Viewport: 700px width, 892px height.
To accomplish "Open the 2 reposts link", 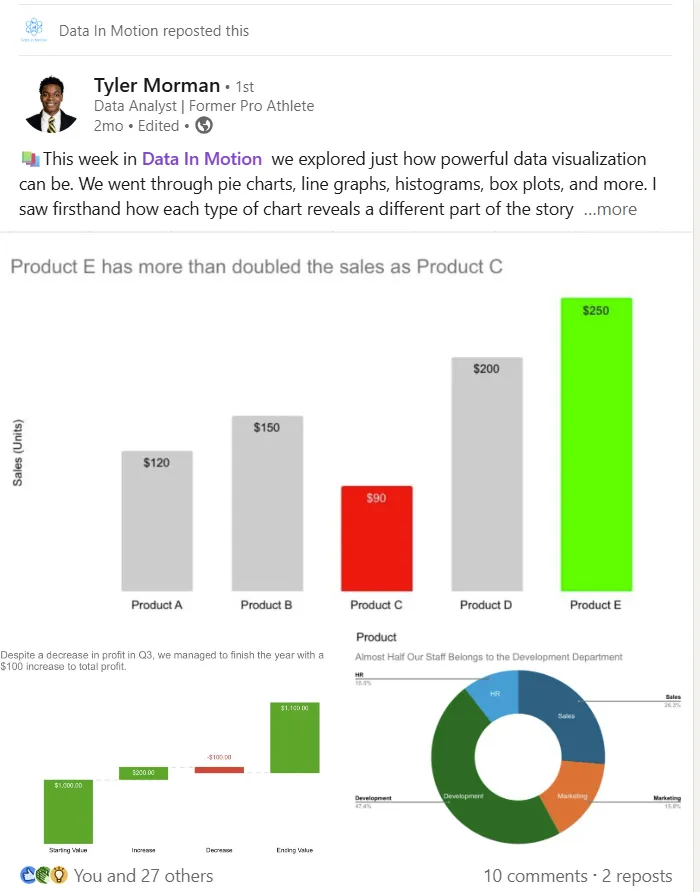I will click(x=637, y=876).
